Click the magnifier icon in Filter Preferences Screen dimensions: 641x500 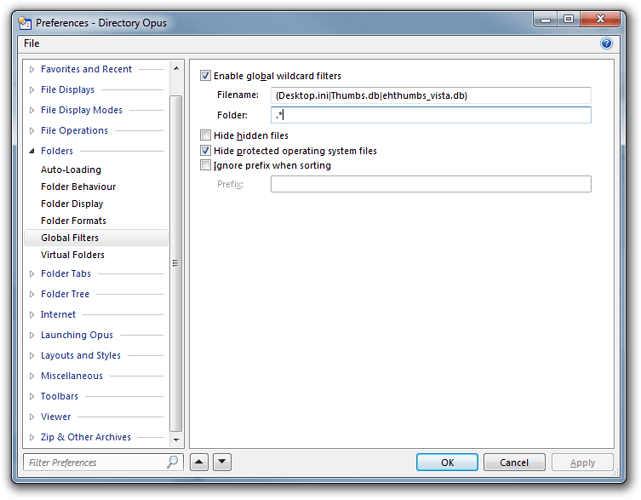[x=173, y=462]
